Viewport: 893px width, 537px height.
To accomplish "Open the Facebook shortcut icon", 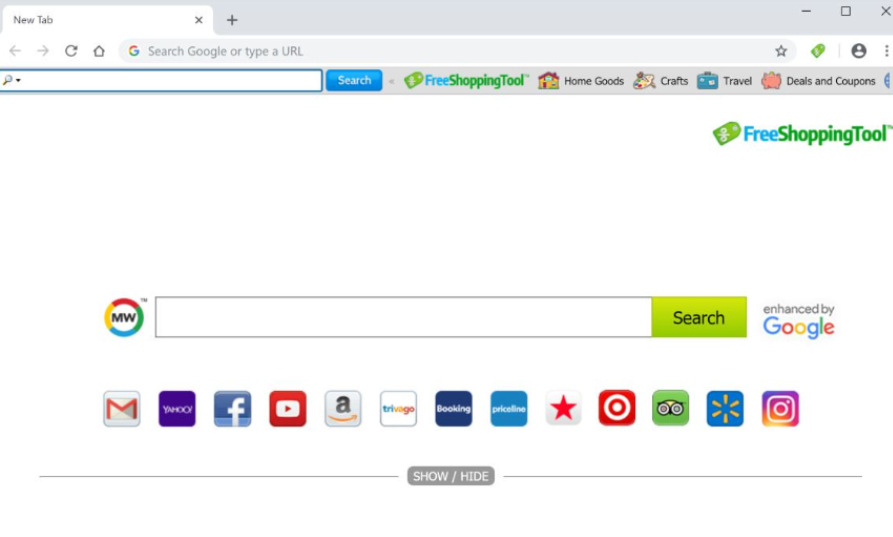I will [232, 408].
